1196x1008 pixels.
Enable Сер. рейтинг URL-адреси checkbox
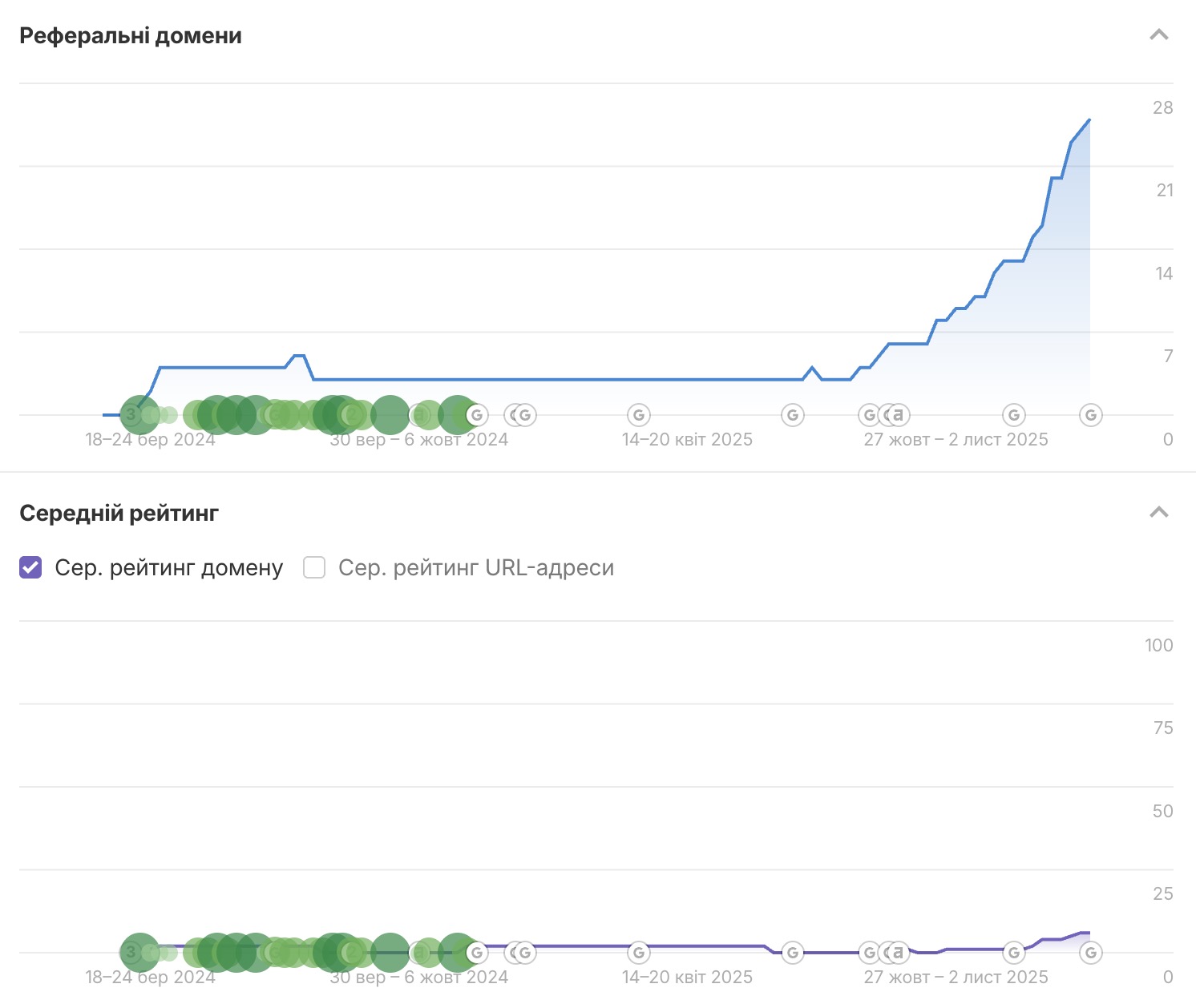point(314,567)
